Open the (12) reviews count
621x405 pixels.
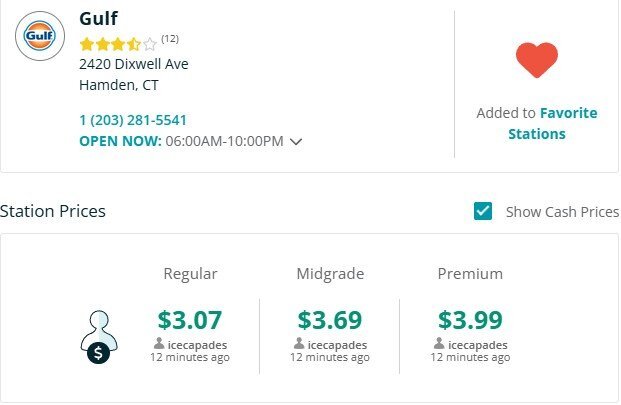point(170,39)
